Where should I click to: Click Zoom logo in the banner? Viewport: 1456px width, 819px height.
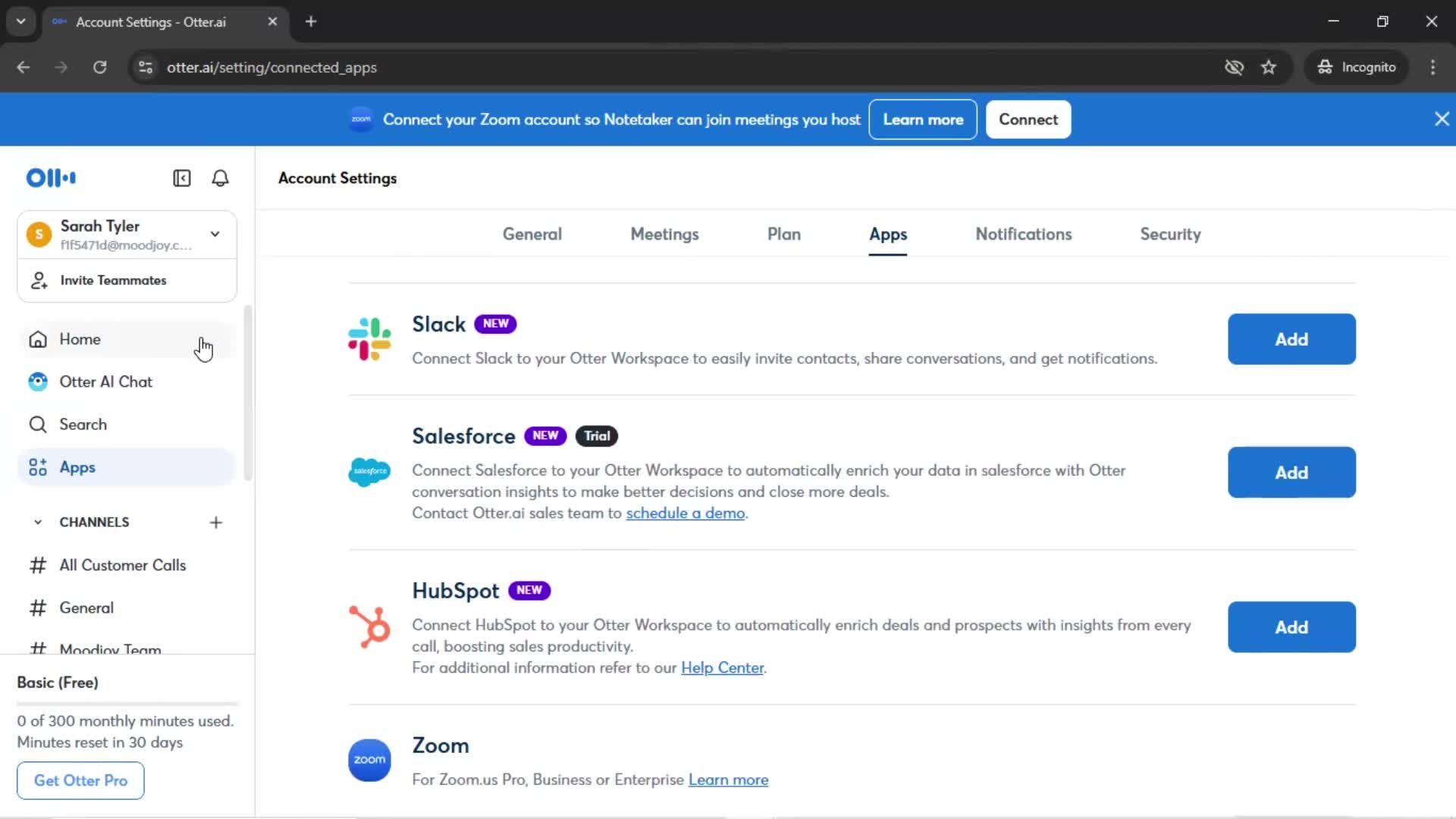361,119
